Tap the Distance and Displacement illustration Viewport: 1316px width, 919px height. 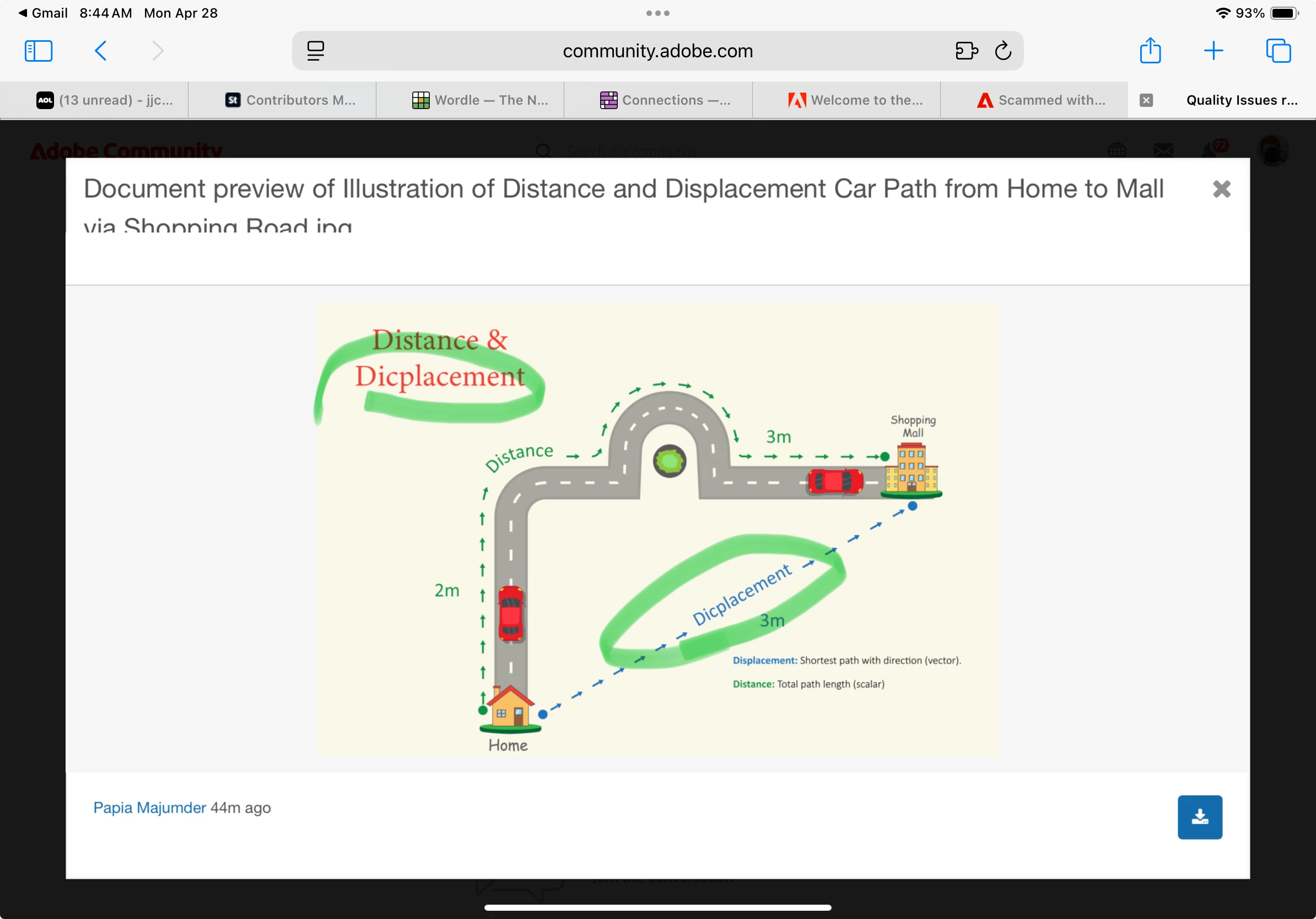[x=657, y=528]
